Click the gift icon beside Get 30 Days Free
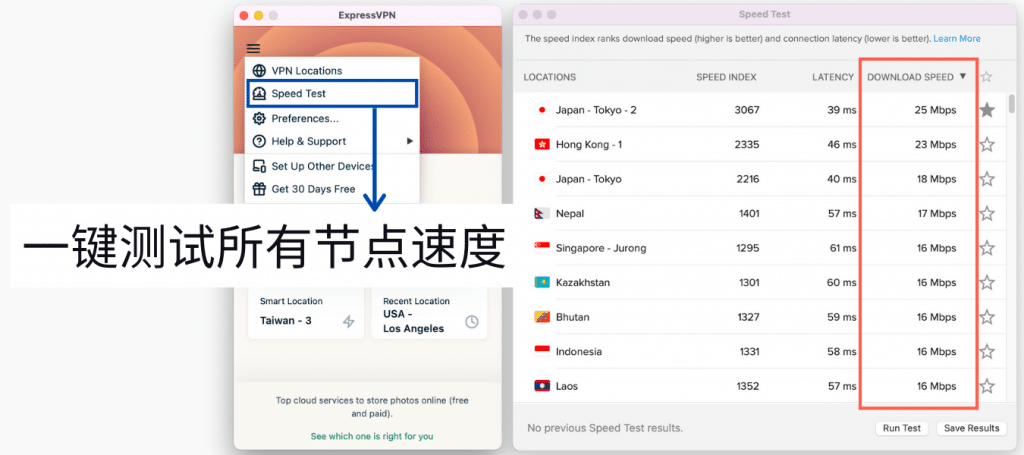This screenshot has height=455, width=1024. point(259,189)
